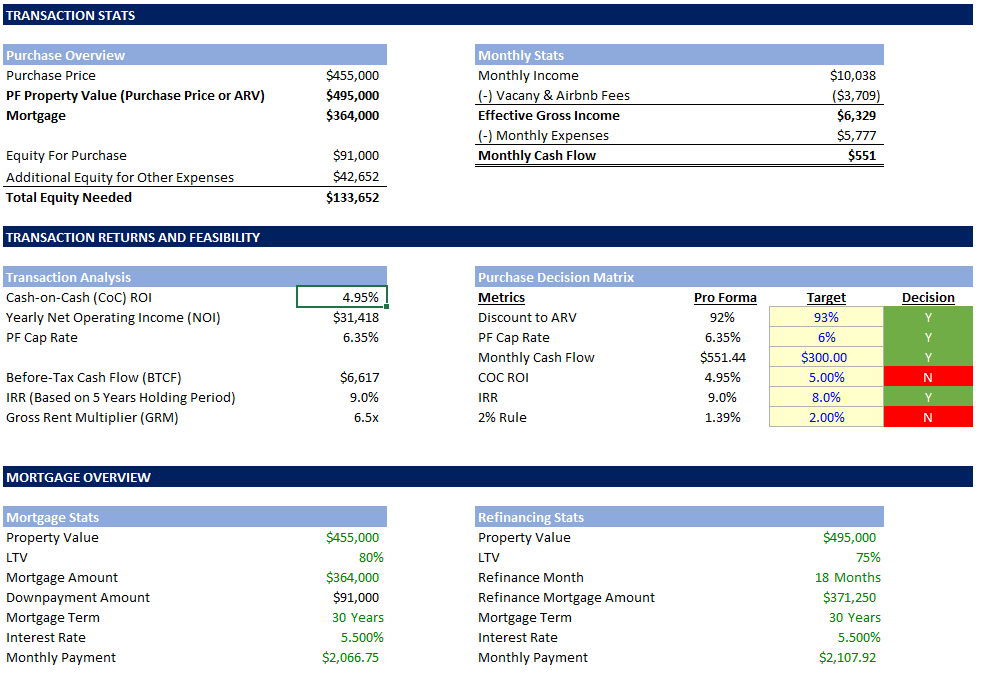Select the Refinance Month 18 Months cell
This screenshot has height=675, width=989.
coord(848,577)
